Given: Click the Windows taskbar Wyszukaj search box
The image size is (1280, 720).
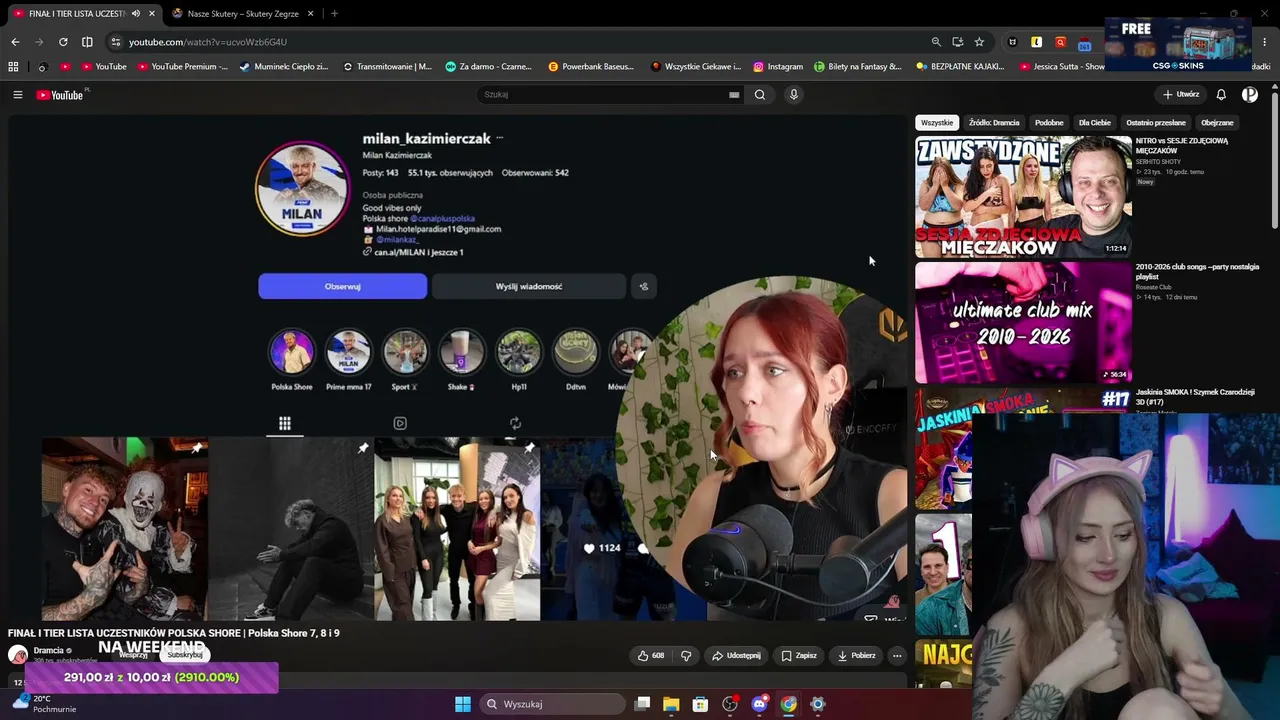Looking at the screenshot, I should [553, 704].
